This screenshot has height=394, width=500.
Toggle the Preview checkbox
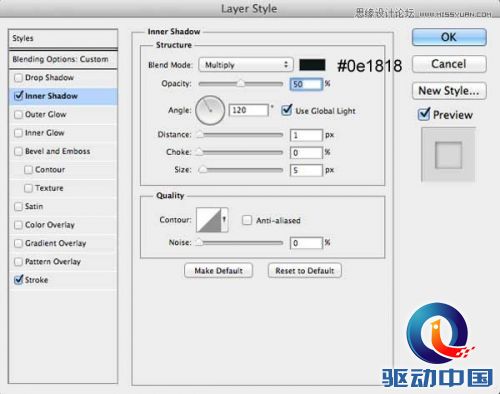(x=424, y=115)
